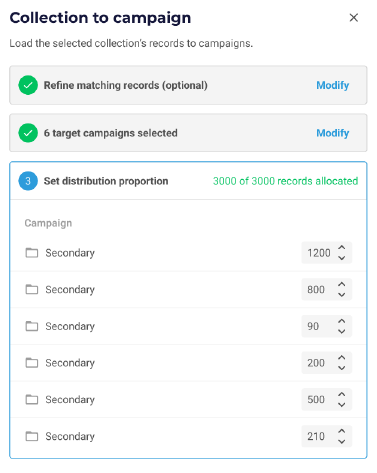Select the Secondary campaign name in 1200 row
Image resolution: width=377 pixels, height=473 pixels.
[70, 253]
